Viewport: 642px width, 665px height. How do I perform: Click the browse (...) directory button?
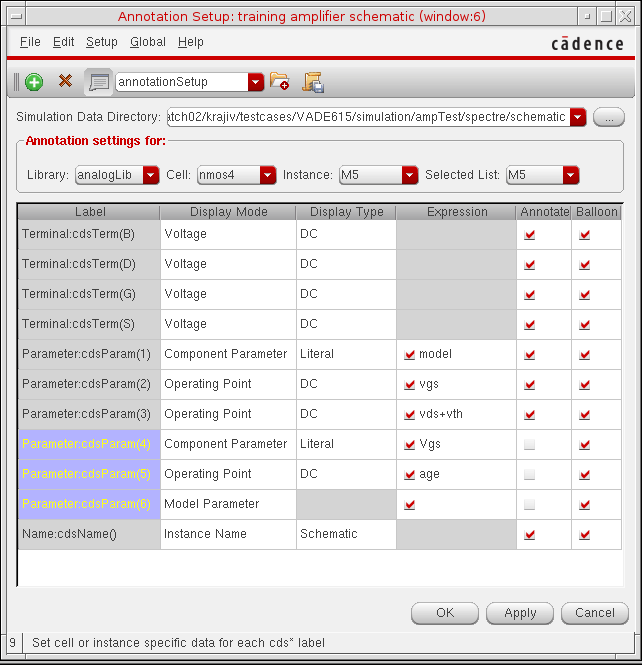(609, 117)
